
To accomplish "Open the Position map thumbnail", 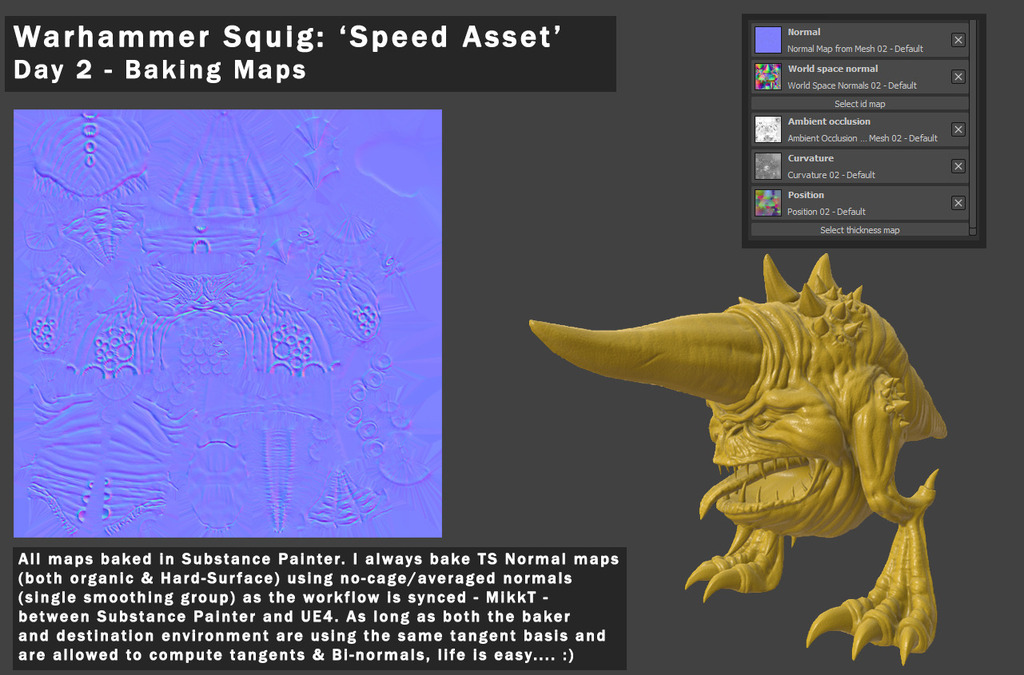I will 768,203.
